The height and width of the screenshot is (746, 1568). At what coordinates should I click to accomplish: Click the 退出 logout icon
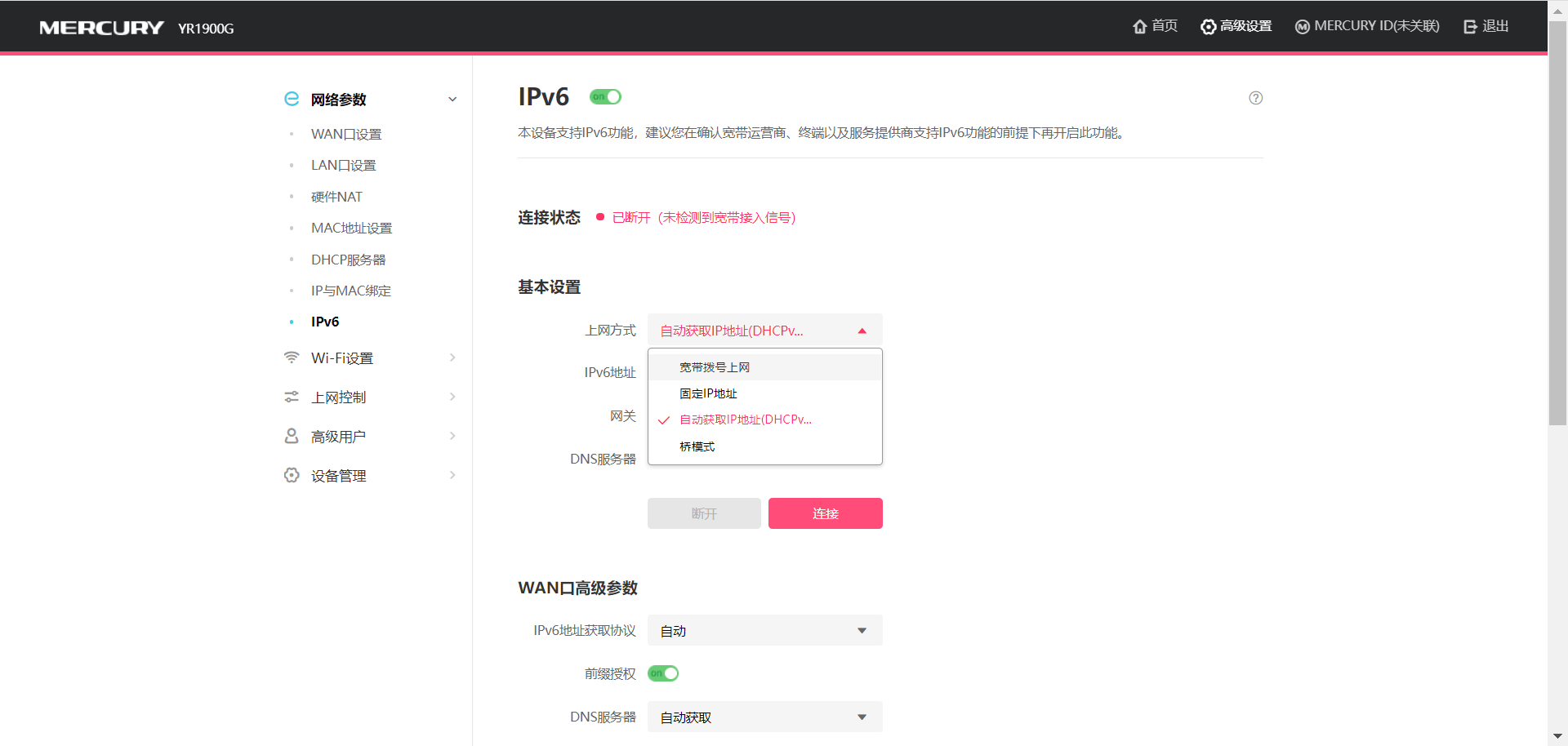(x=1469, y=26)
